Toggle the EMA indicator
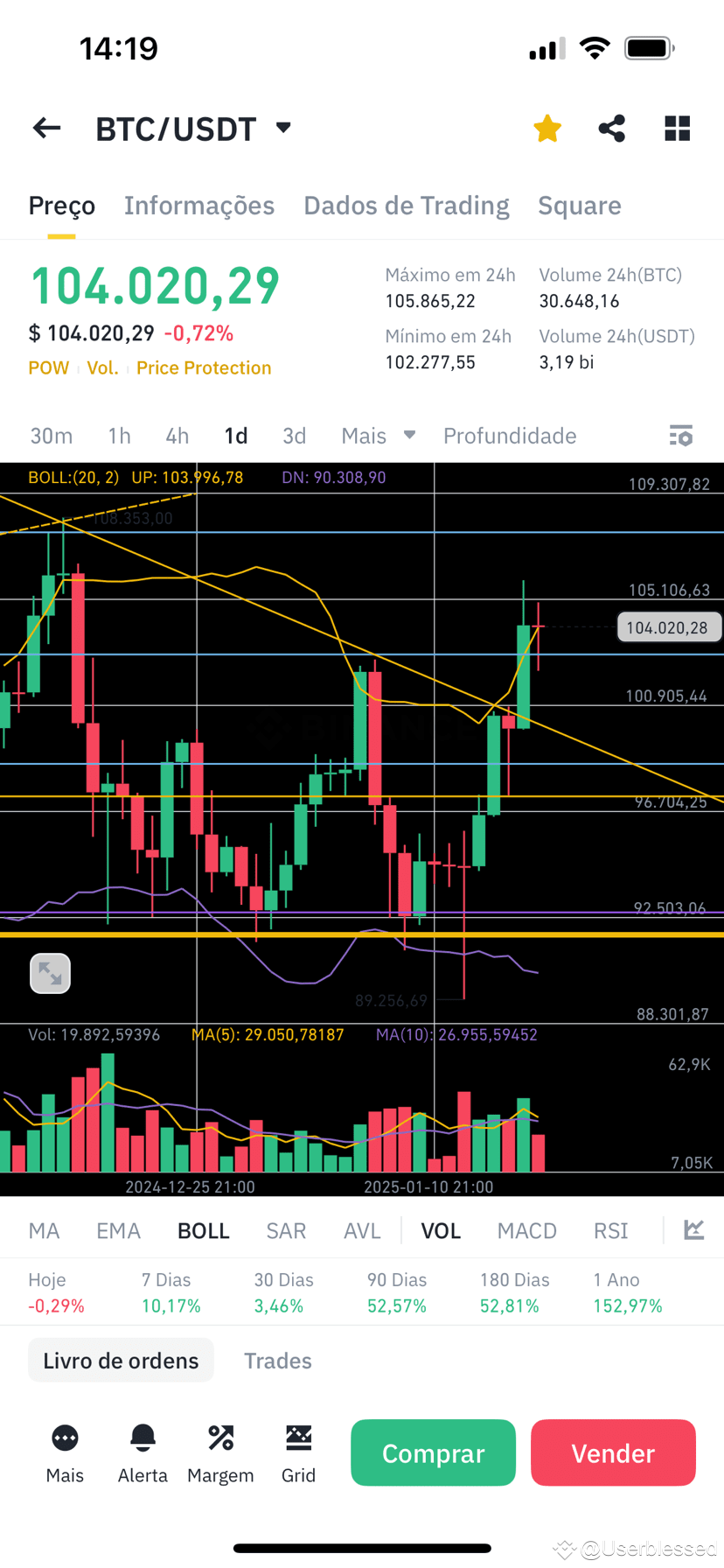 click(x=118, y=1231)
